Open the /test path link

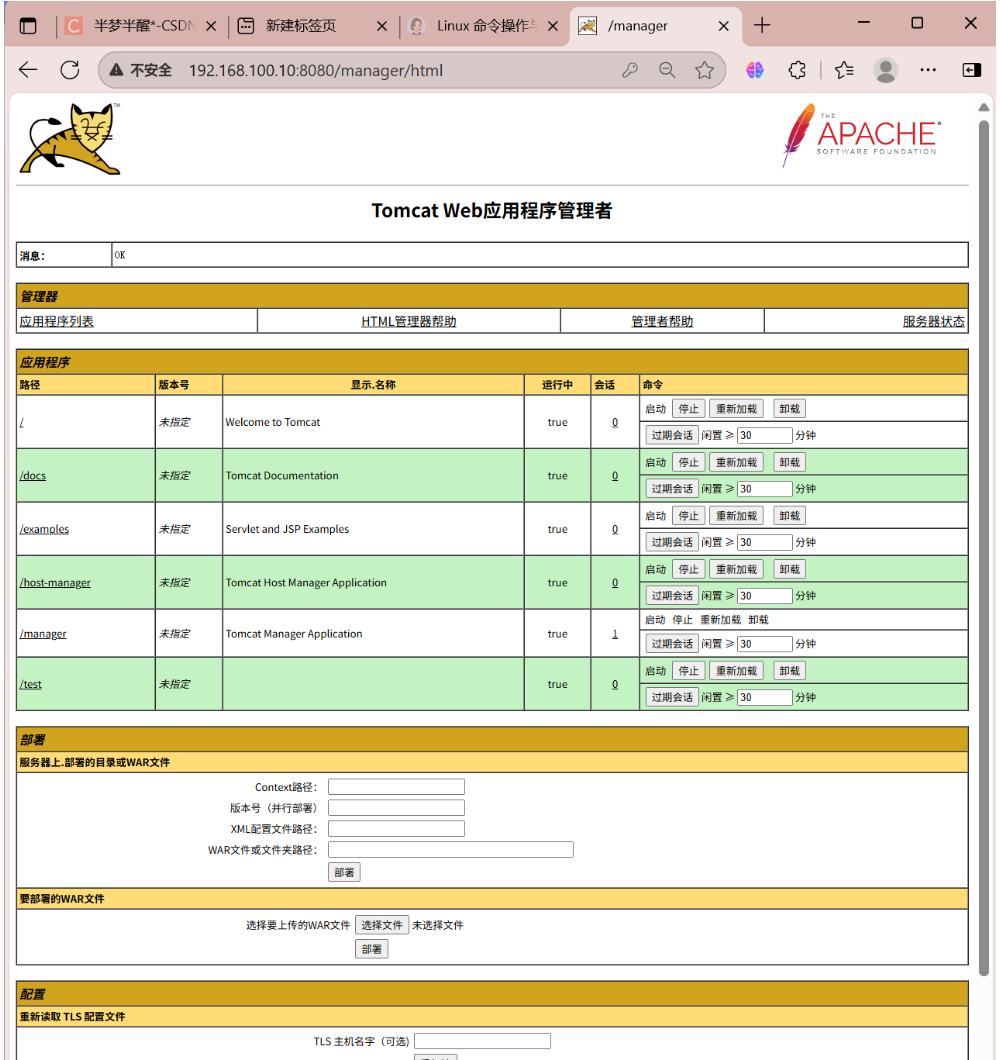[x=30, y=684]
